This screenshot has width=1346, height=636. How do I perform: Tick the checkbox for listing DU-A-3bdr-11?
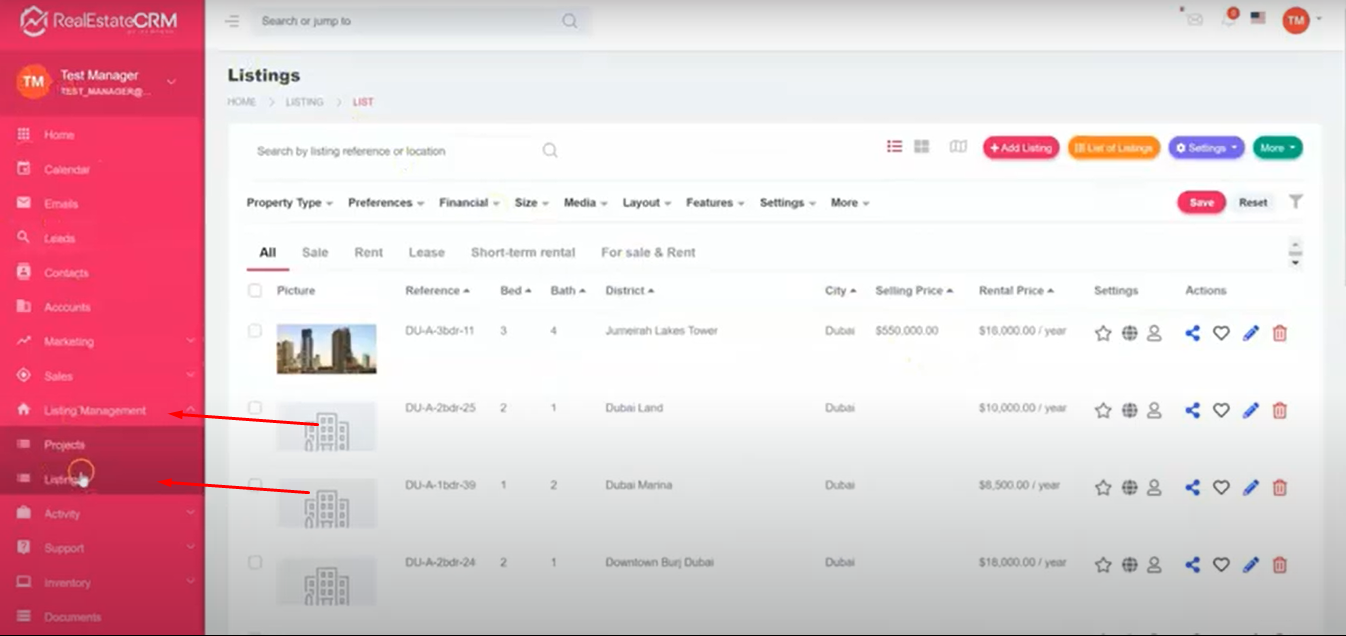[x=255, y=331]
